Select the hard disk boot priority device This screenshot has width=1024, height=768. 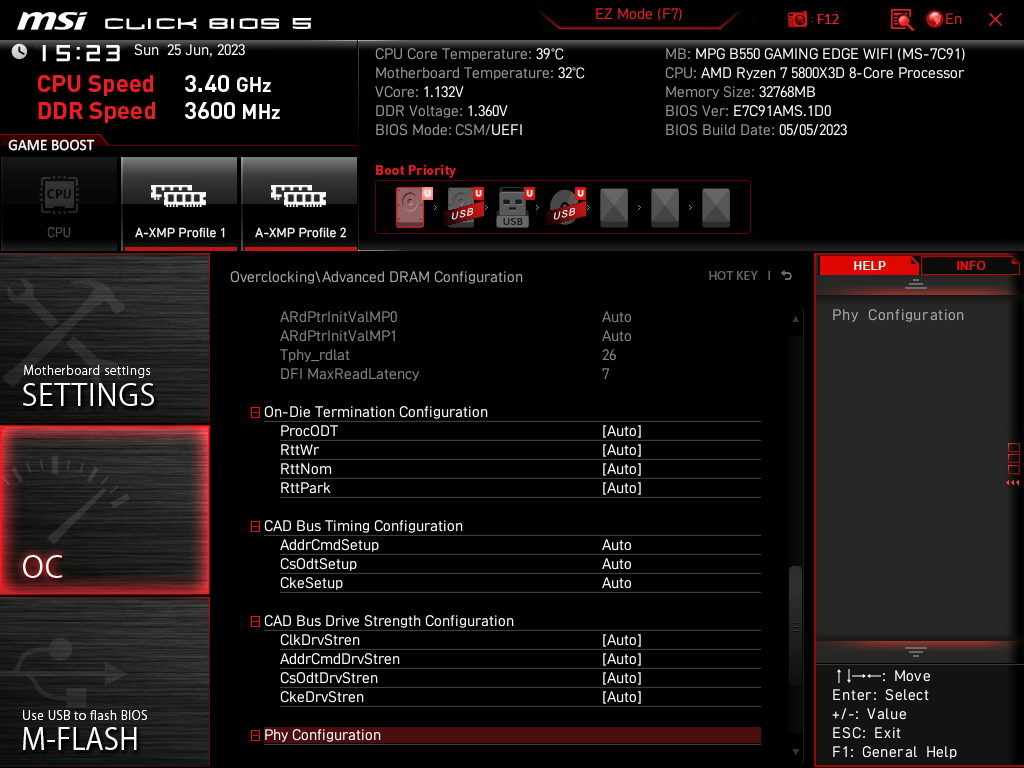[x=411, y=208]
